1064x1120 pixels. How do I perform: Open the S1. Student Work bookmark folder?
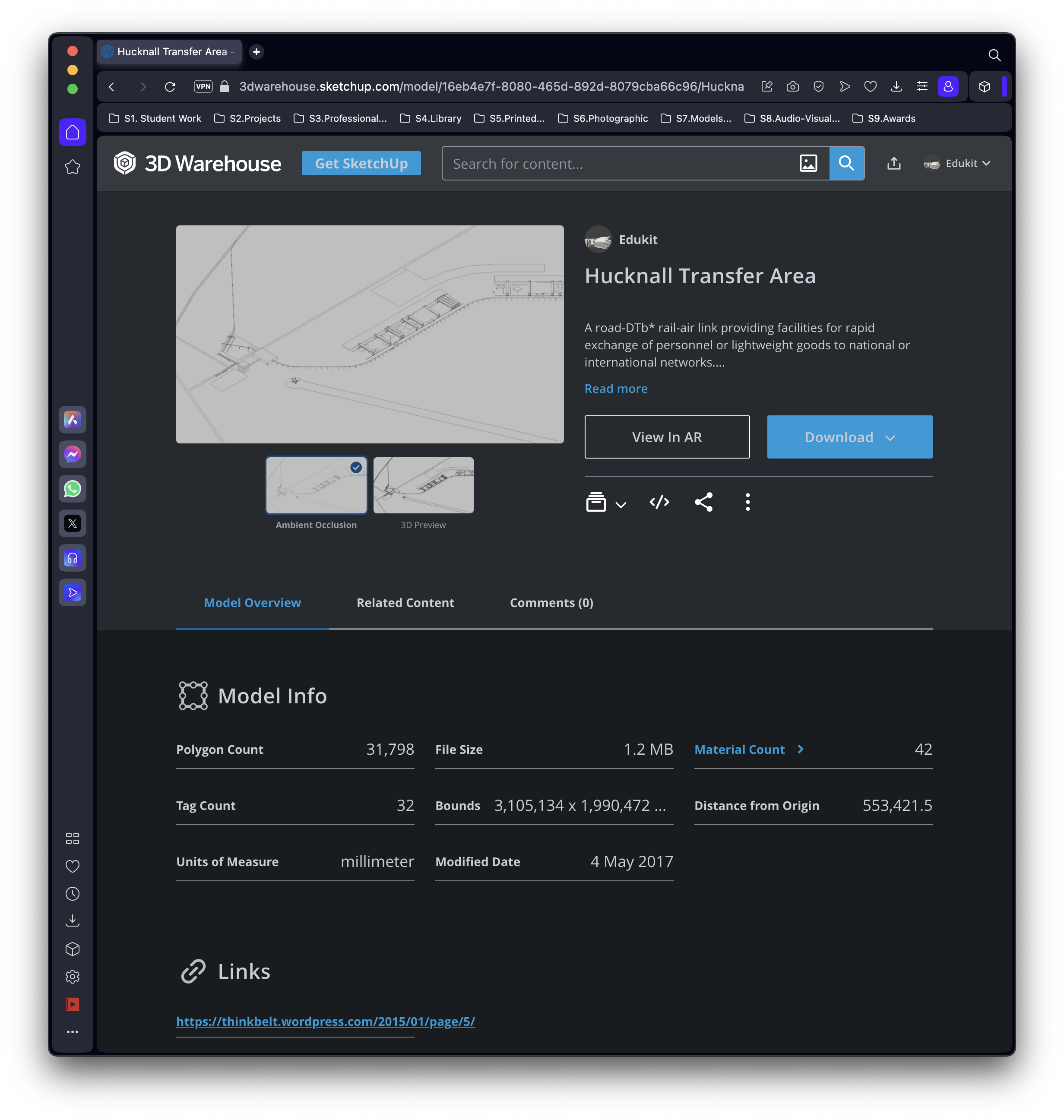155,118
